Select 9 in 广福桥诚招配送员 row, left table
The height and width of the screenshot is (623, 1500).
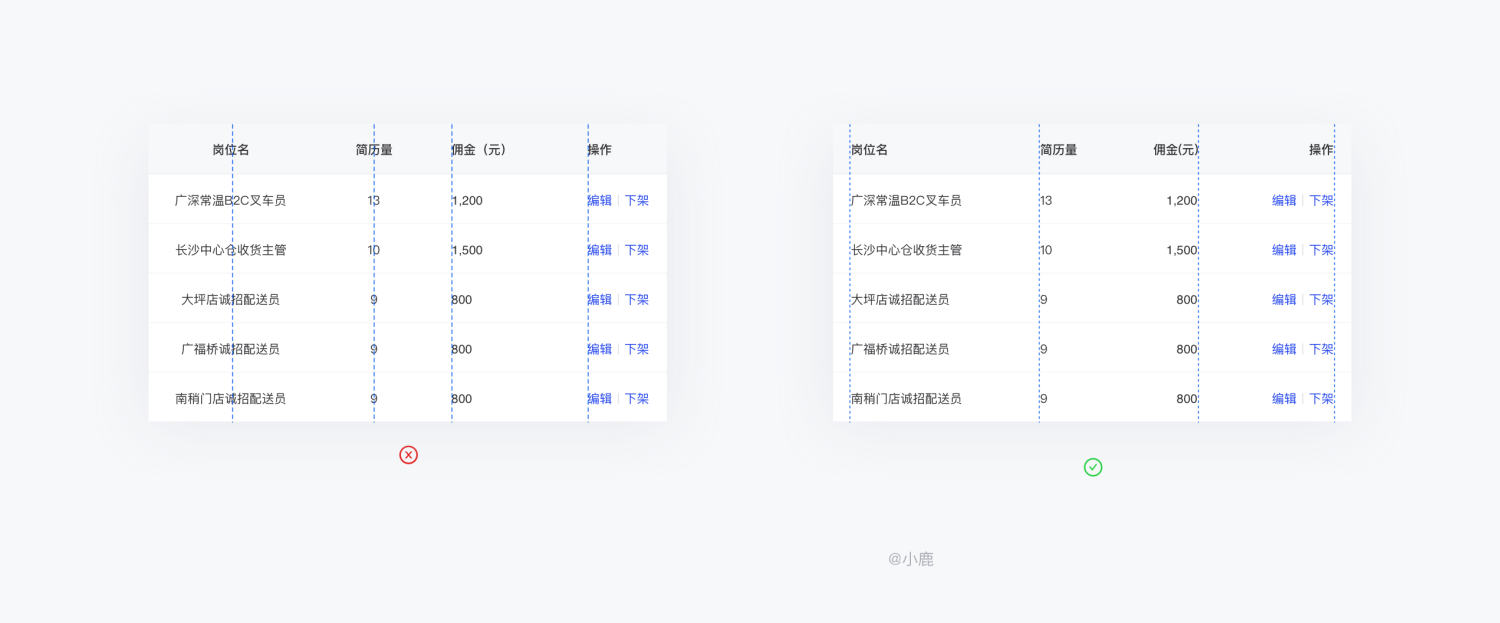(x=374, y=349)
